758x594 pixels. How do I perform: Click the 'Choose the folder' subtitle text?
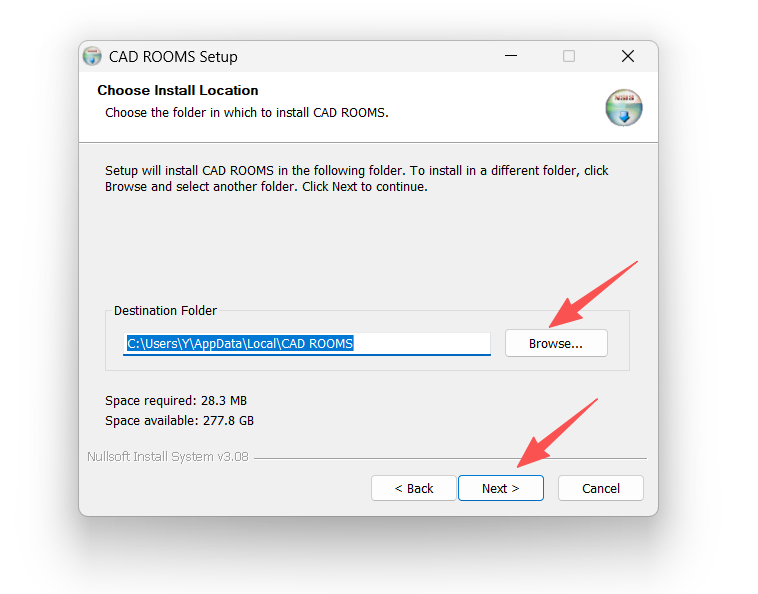pos(246,112)
